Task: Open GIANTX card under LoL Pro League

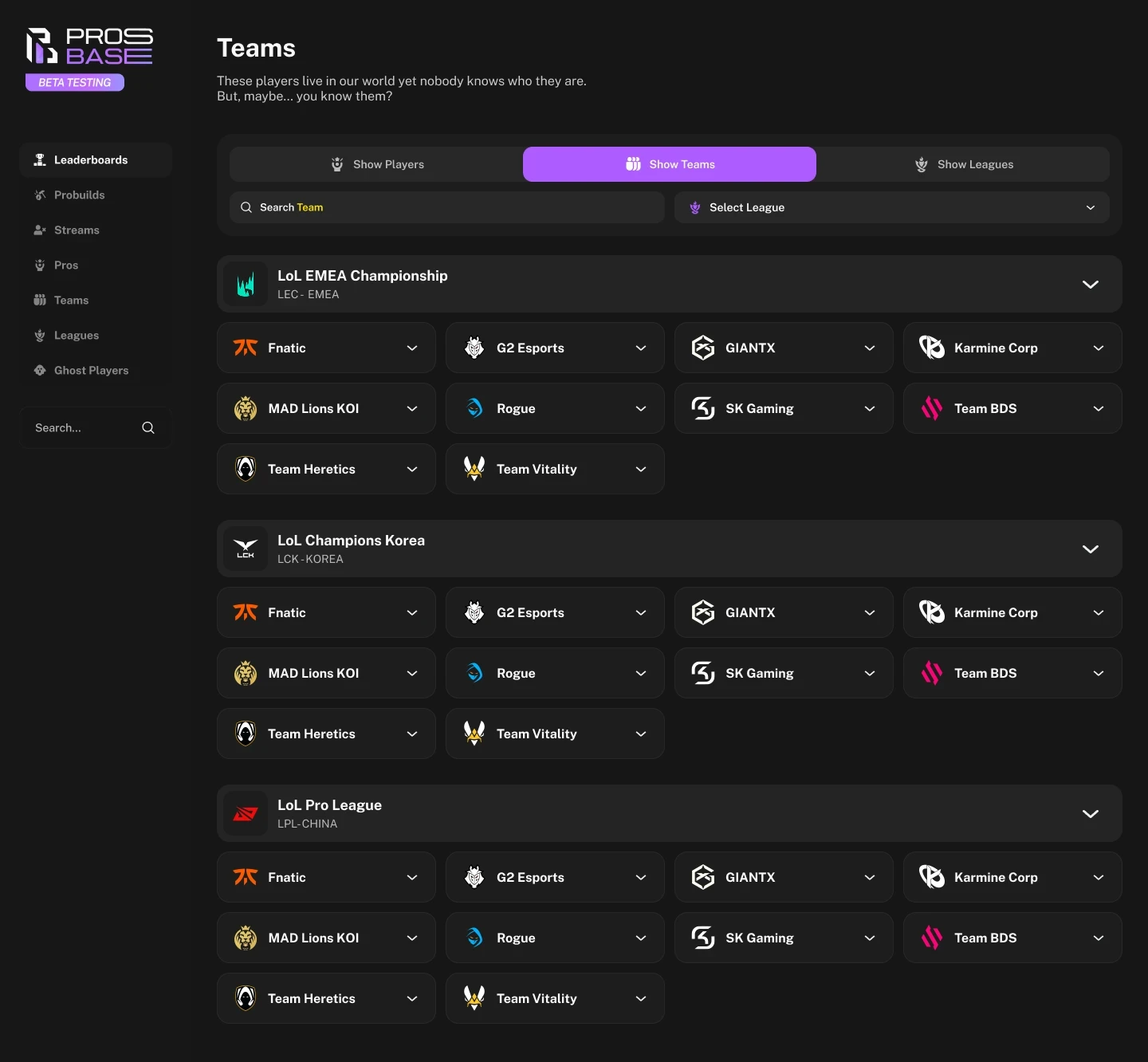Action: 784,877
